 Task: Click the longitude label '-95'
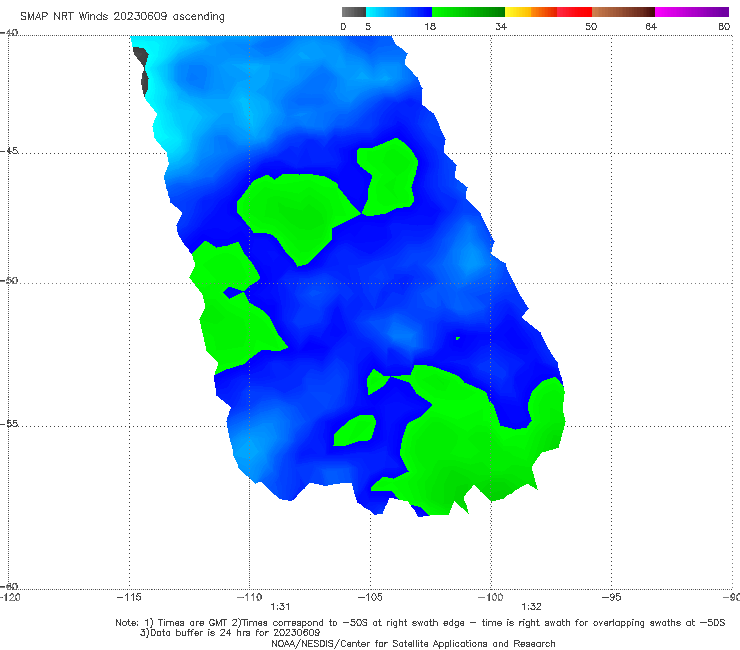tap(612, 597)
